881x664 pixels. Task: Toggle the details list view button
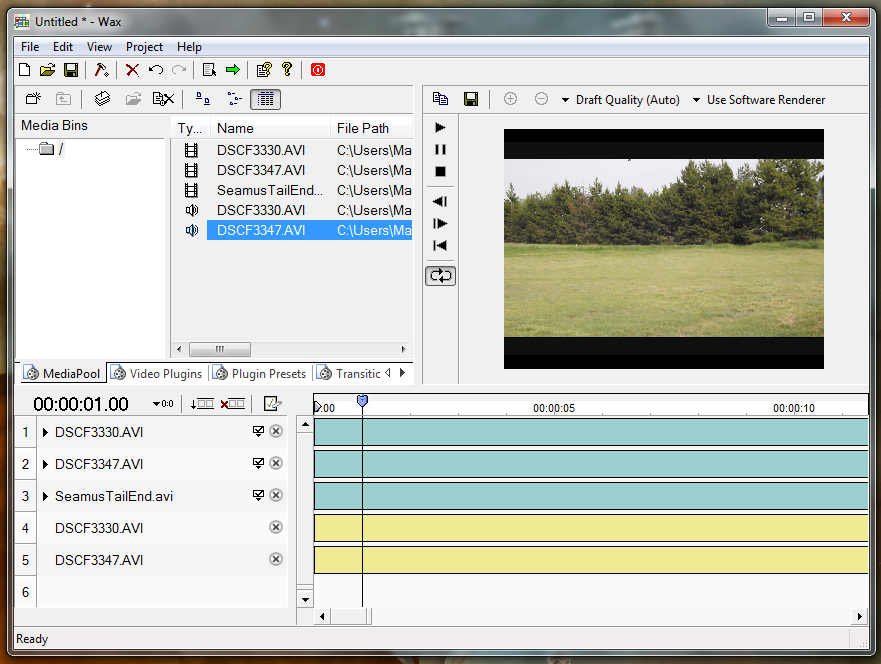(x=265, y=99)
